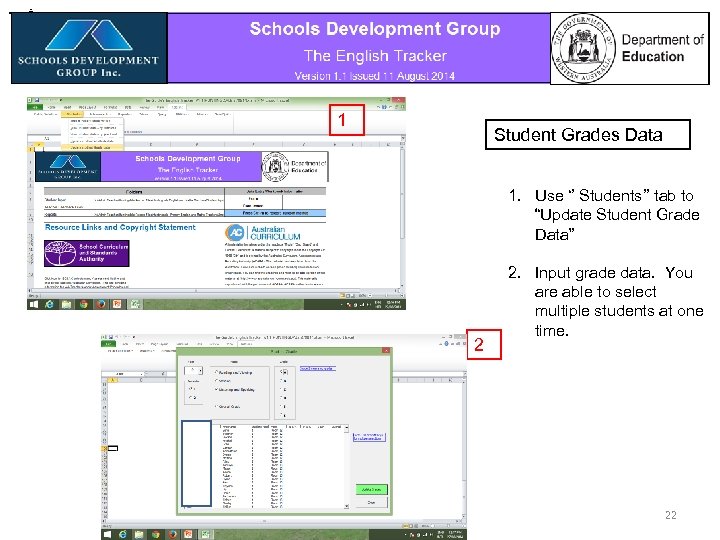
Task: Click the green Update Grade button in dialog
Action: pos(371,489)
